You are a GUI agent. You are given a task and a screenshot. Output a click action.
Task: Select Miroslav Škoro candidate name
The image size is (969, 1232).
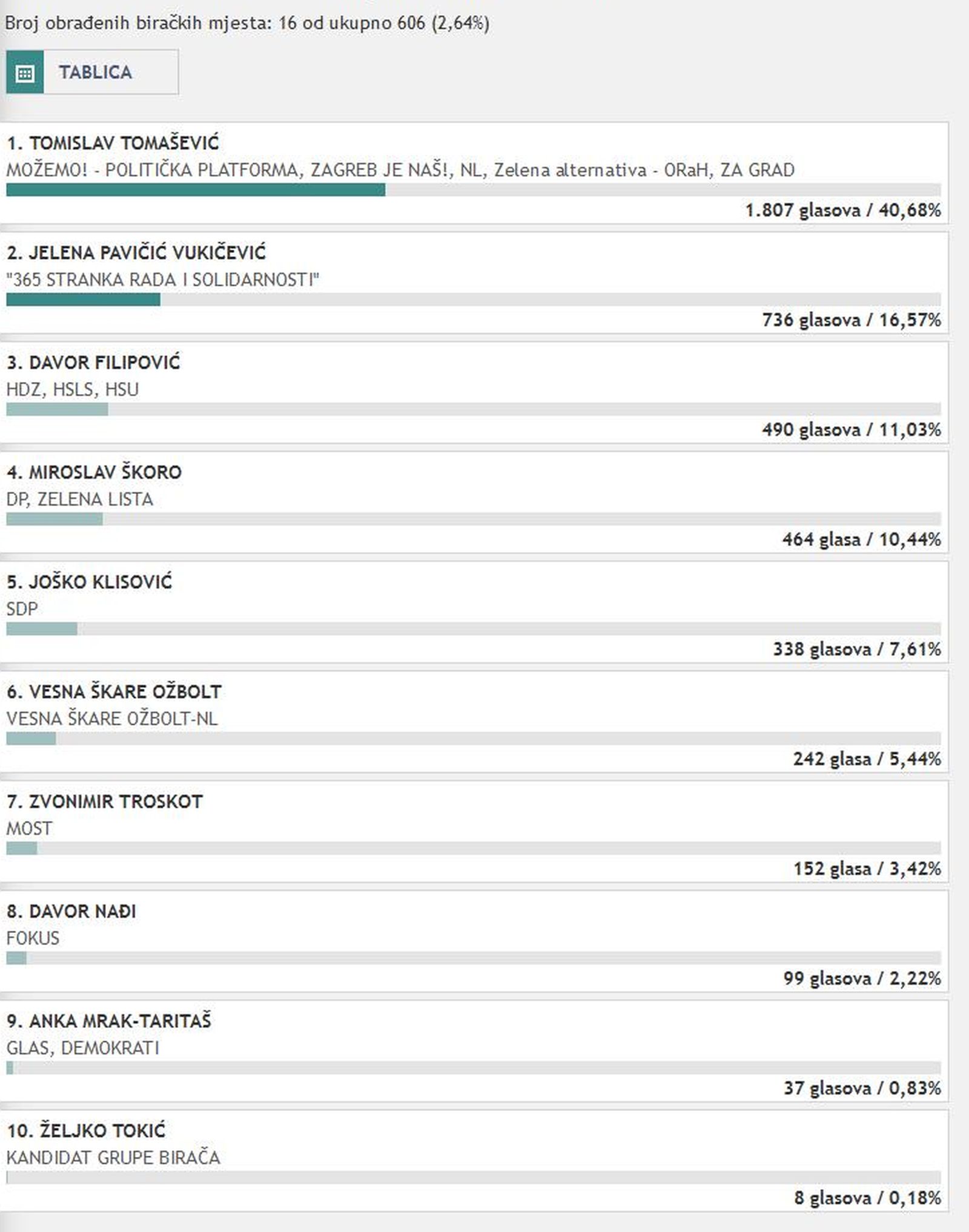(94, 472)
